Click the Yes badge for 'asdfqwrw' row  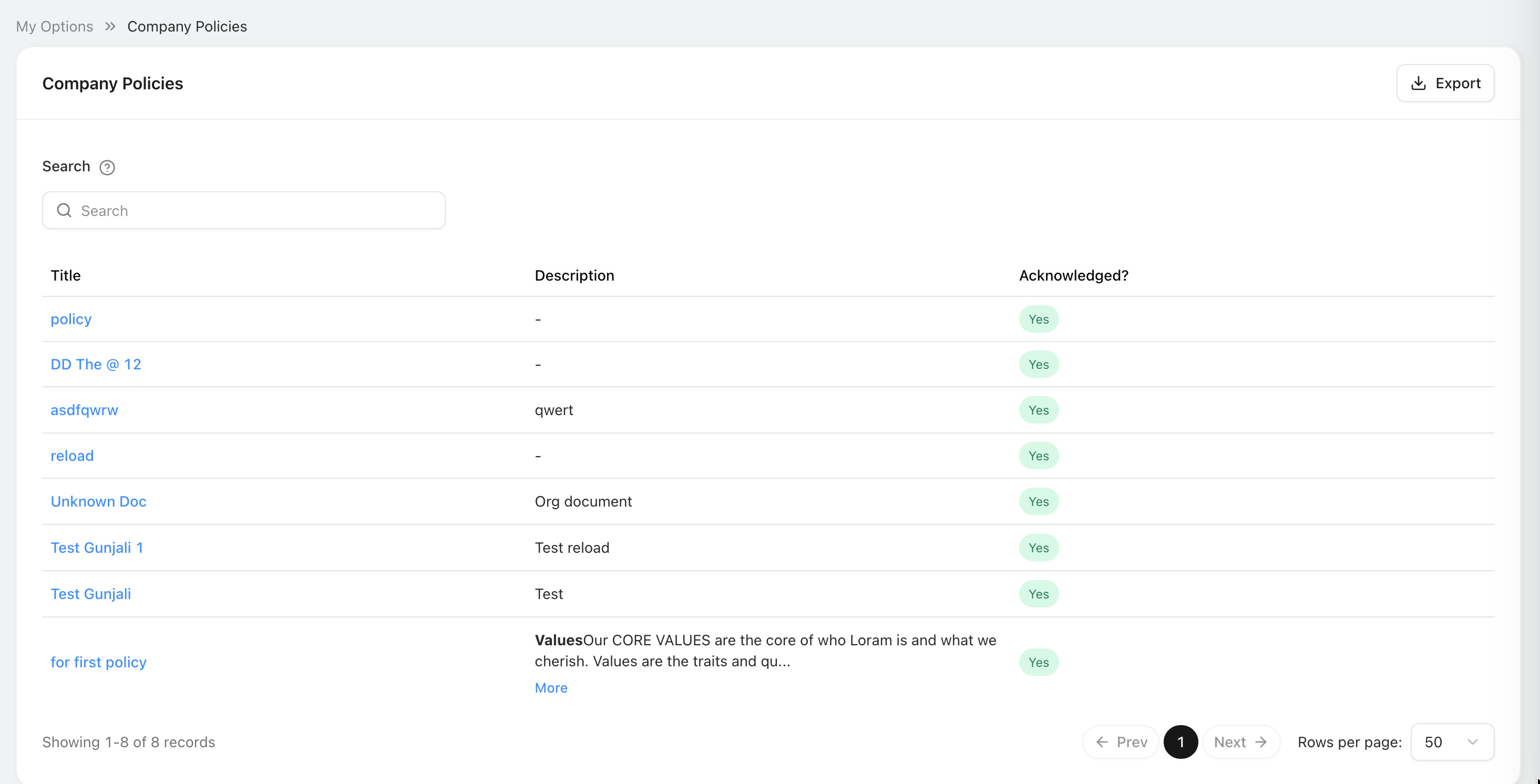click(x=1039, y=410)
